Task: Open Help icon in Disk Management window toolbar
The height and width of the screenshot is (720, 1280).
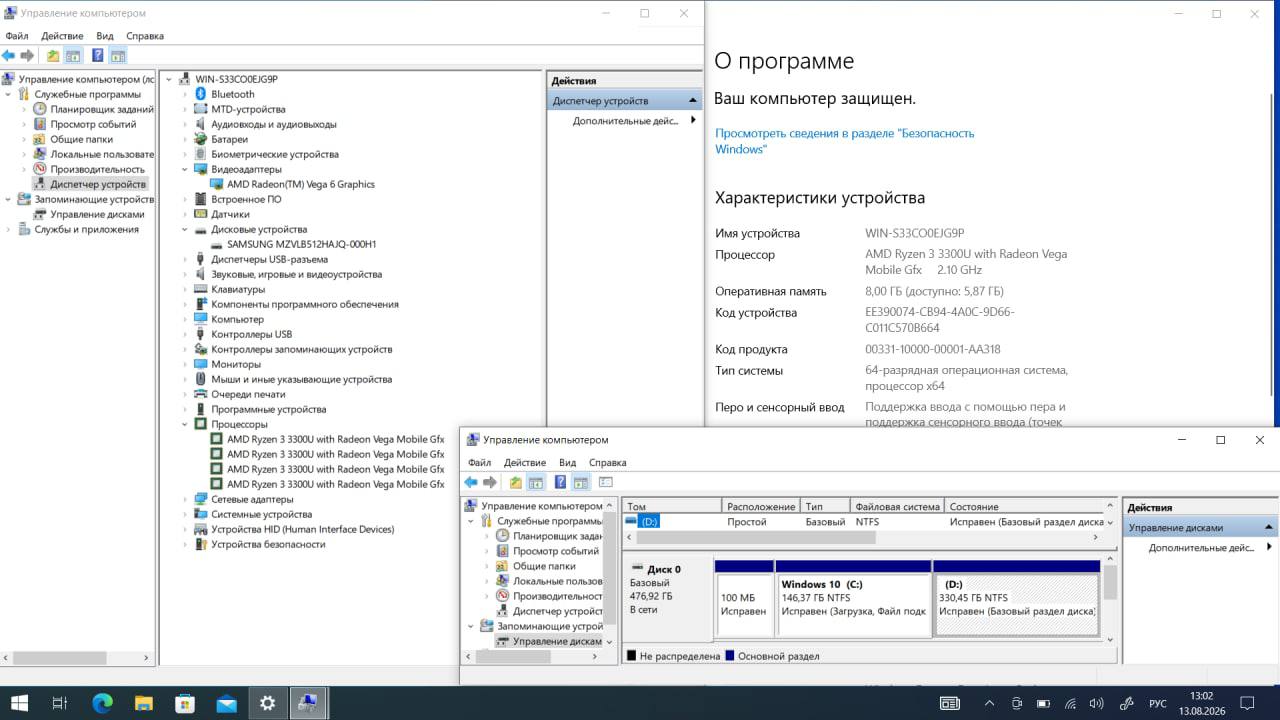Action: pos(560,482)
